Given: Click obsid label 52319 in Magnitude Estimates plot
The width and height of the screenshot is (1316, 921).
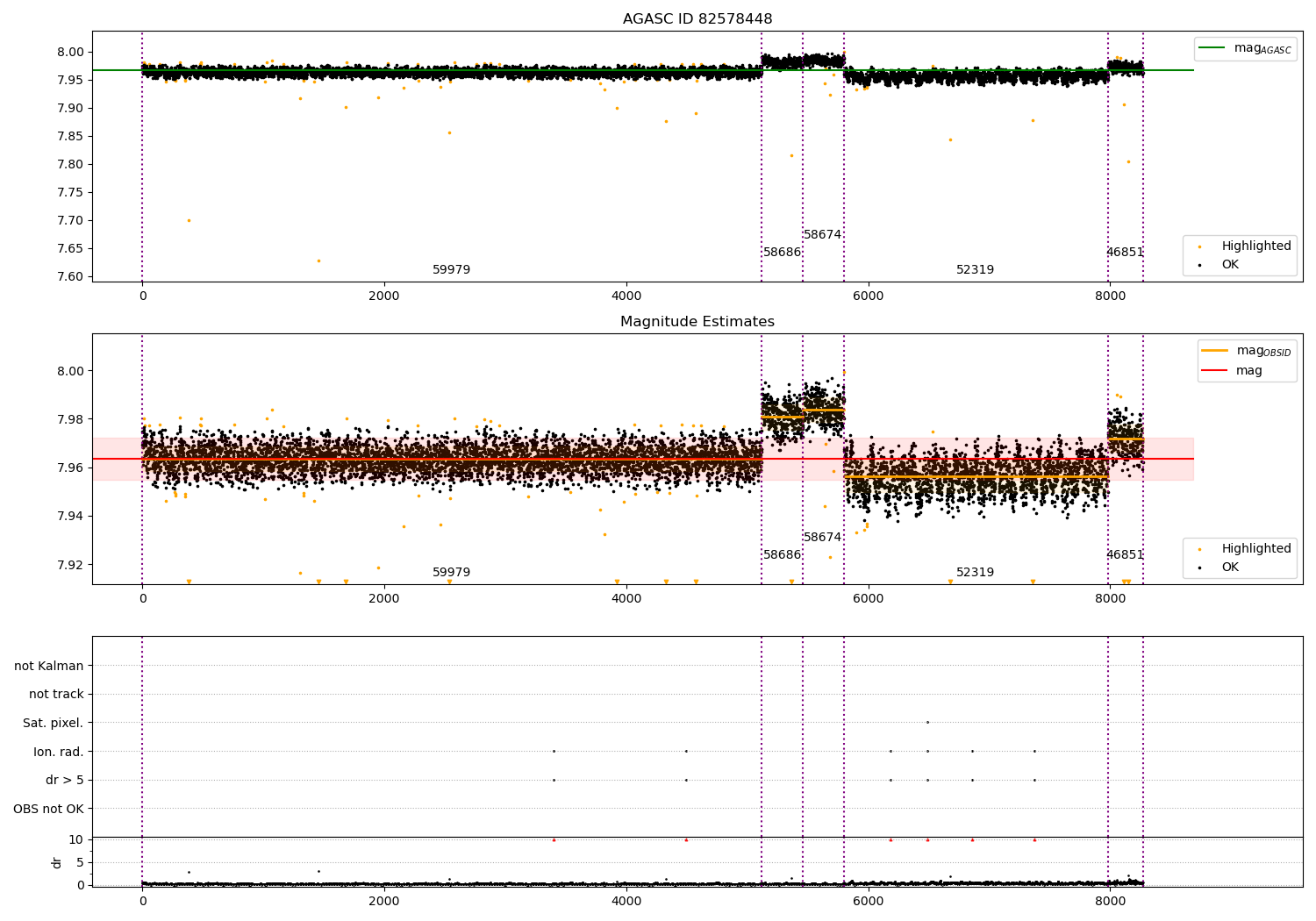Looking at the screenshot, I should (975, 573).
